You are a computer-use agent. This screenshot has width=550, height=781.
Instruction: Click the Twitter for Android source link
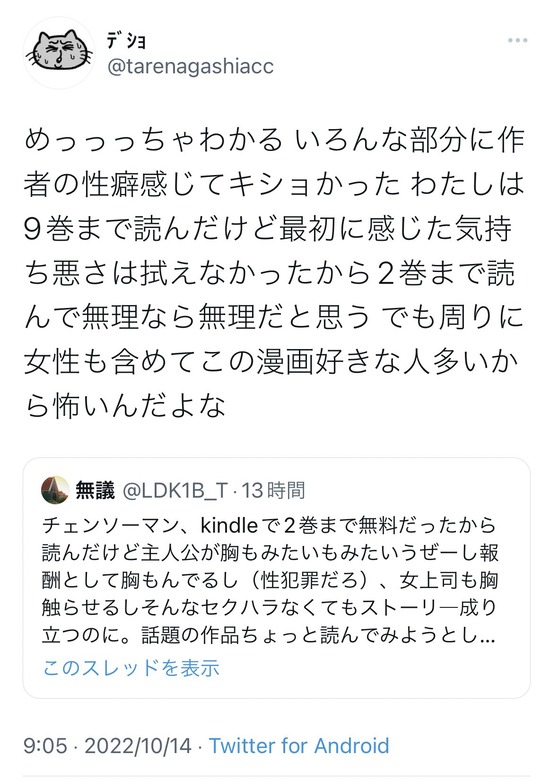pyautogui.click(x=299, y=746)
